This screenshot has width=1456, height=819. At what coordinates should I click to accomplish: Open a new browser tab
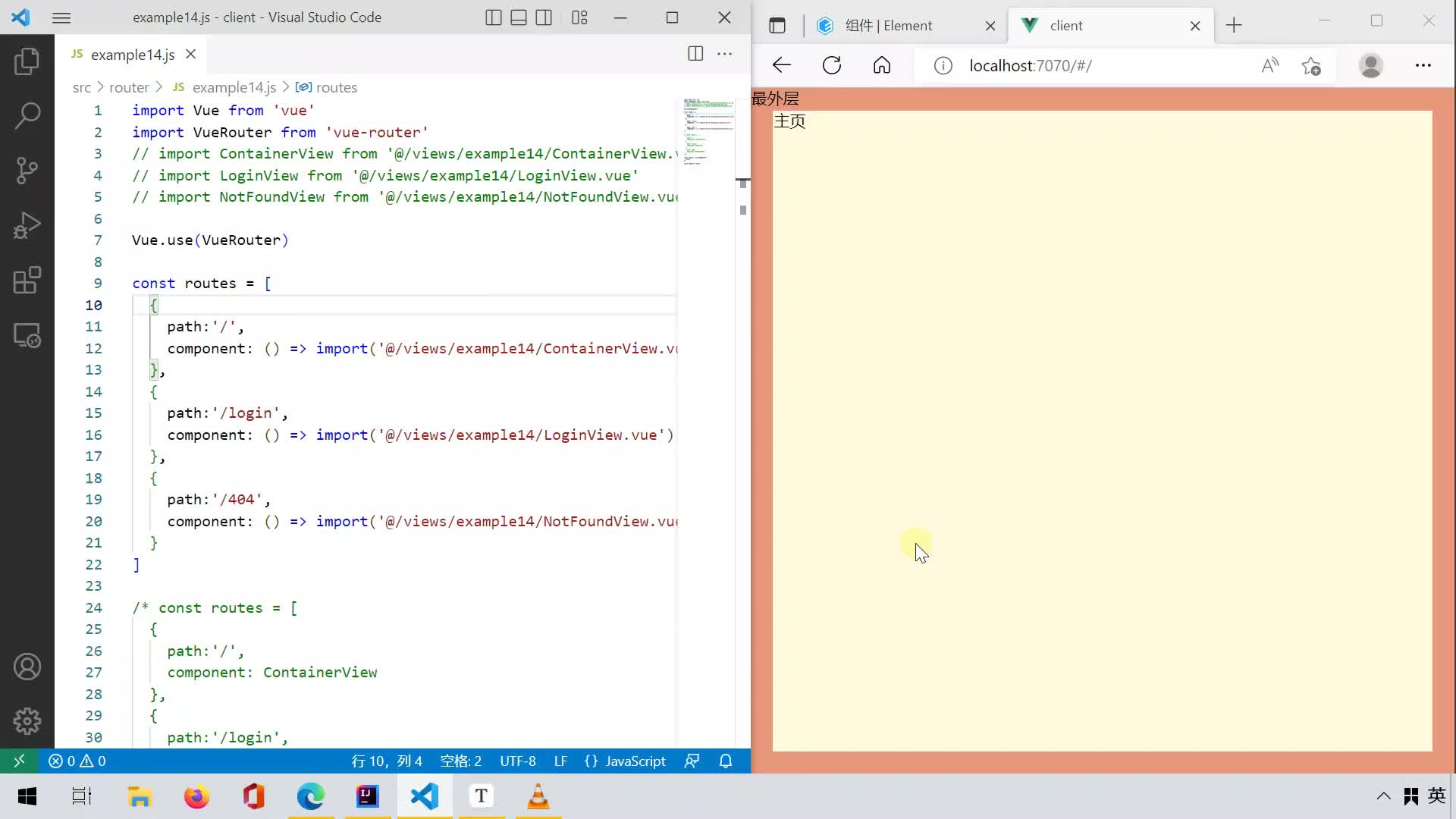tap(1234, 26)
